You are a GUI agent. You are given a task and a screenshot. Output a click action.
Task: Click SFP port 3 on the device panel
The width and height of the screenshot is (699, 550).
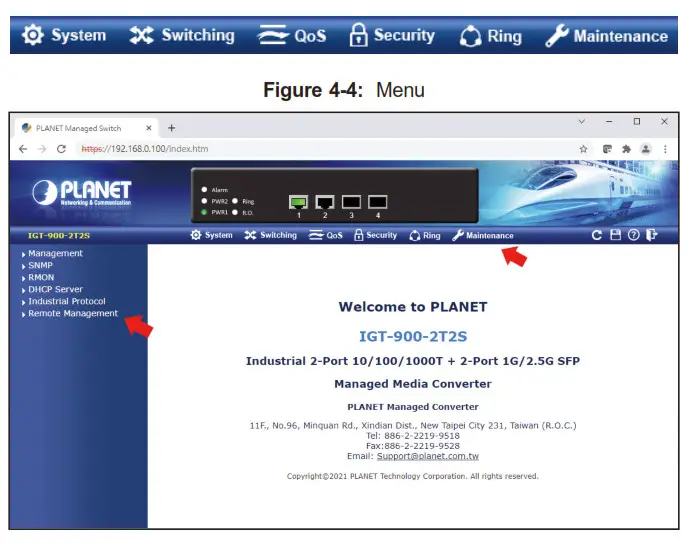tap(351, 202)
